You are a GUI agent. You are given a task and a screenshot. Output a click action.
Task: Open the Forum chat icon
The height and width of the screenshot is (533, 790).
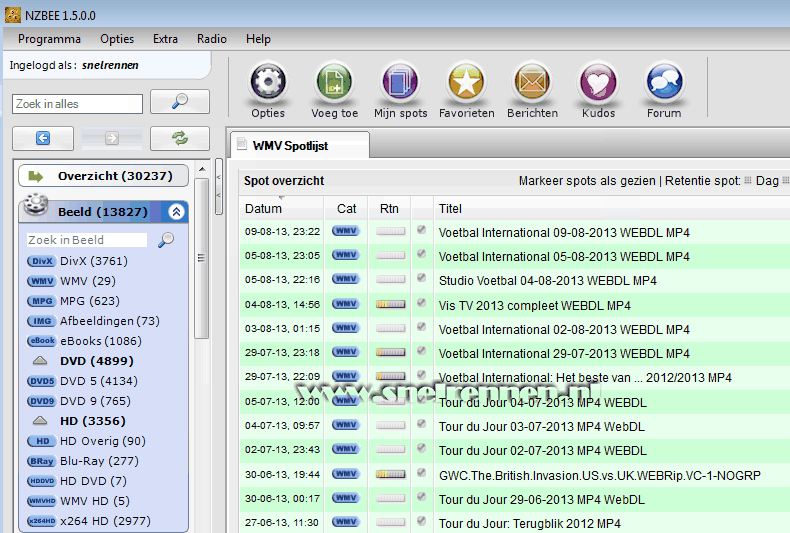click(664, 82)
